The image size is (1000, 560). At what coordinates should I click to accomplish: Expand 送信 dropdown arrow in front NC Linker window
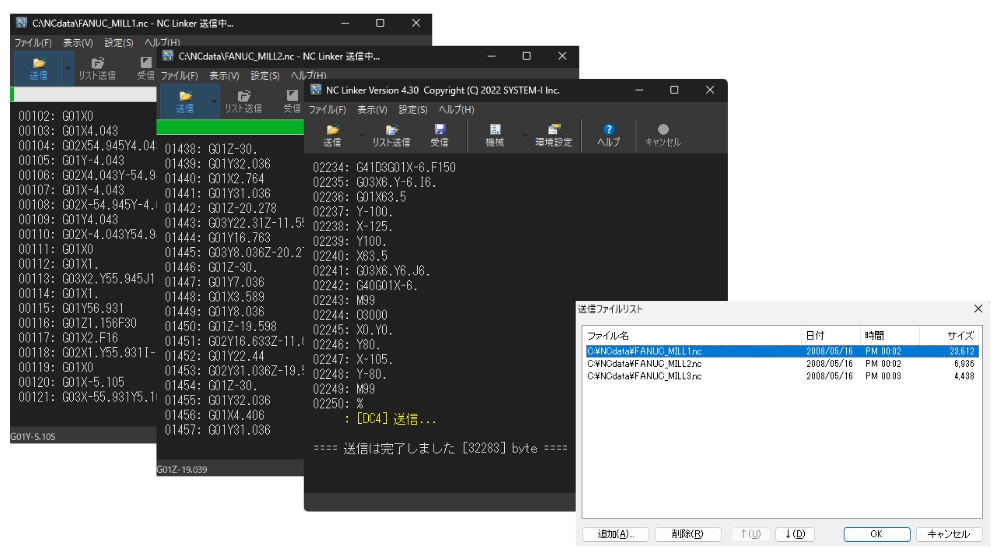(x=362, y=135)
